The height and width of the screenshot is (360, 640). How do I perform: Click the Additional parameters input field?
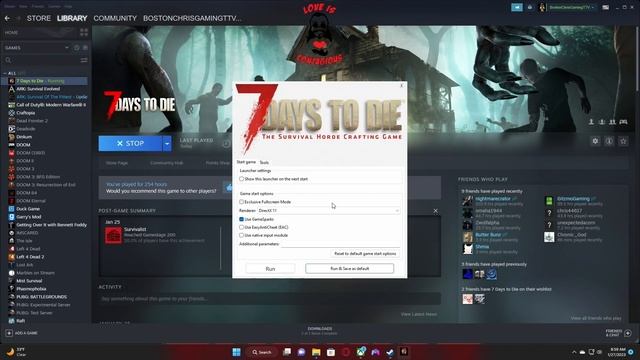click(340, 244)
